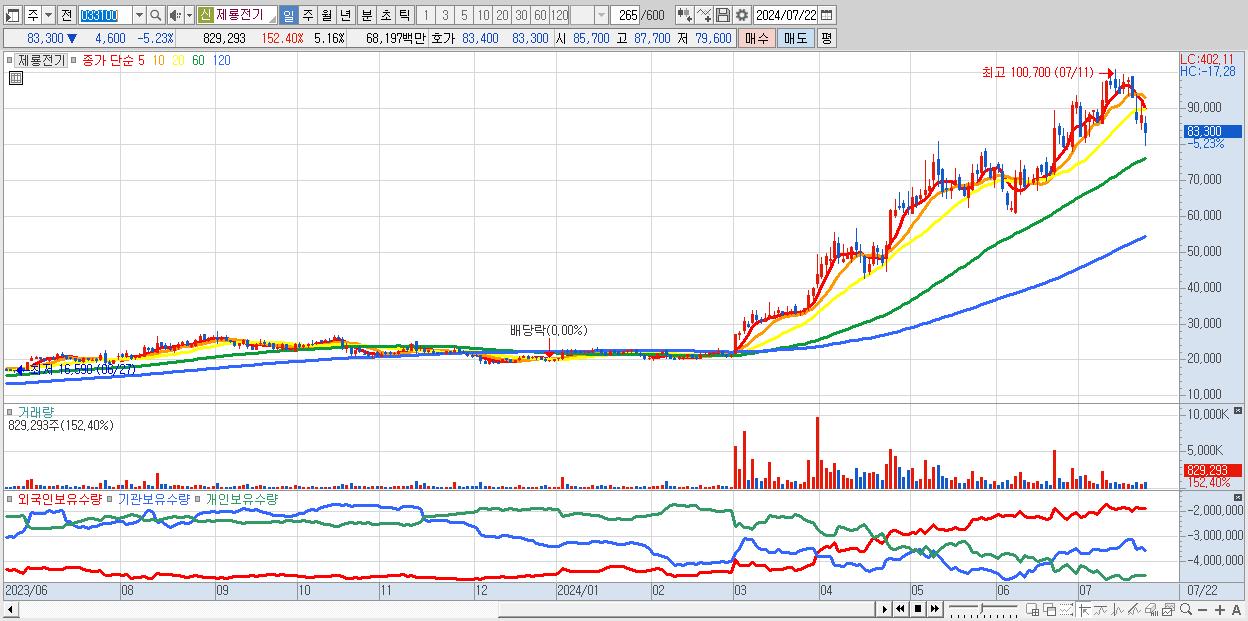Click the trend line tool icon

[1101, 609]
